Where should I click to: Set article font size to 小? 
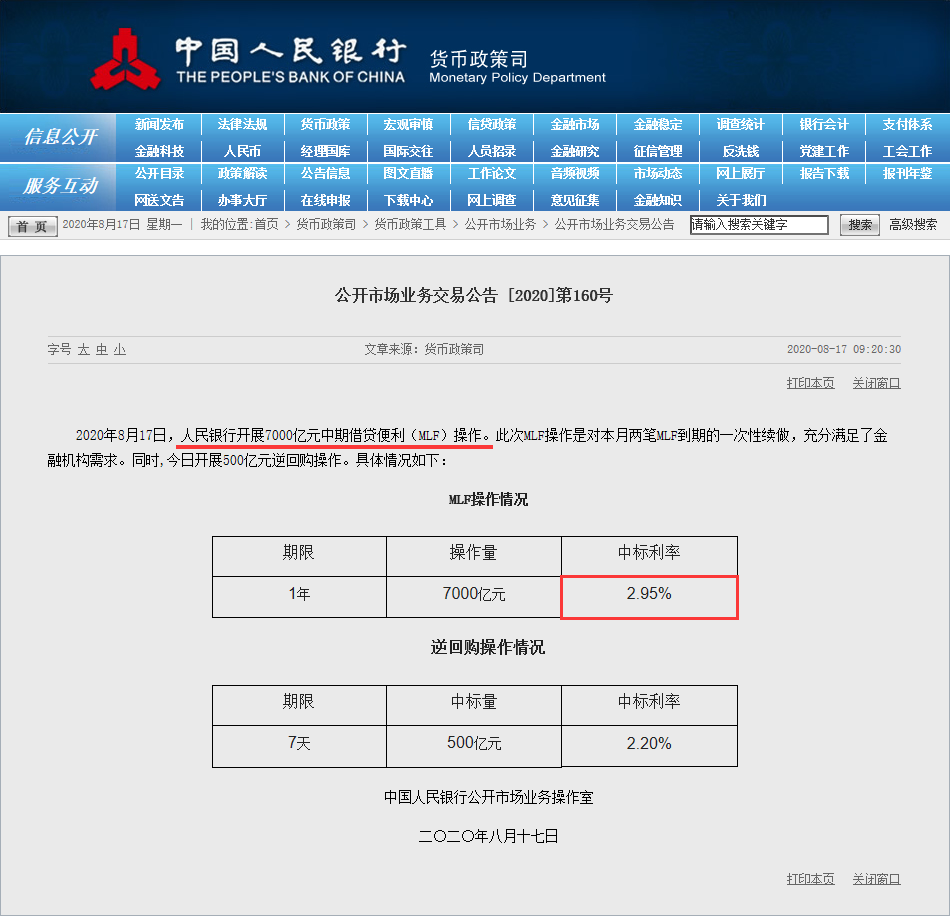119,350
